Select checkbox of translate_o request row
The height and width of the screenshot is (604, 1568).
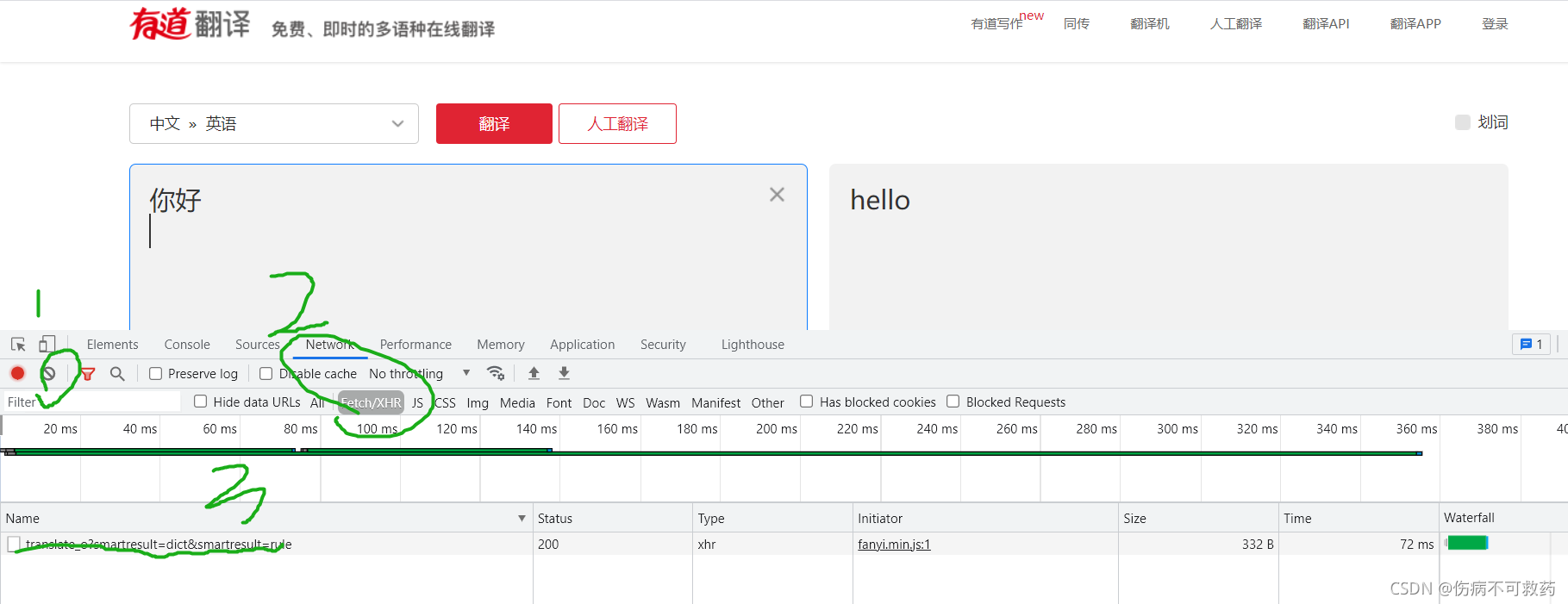pos(14,544)
